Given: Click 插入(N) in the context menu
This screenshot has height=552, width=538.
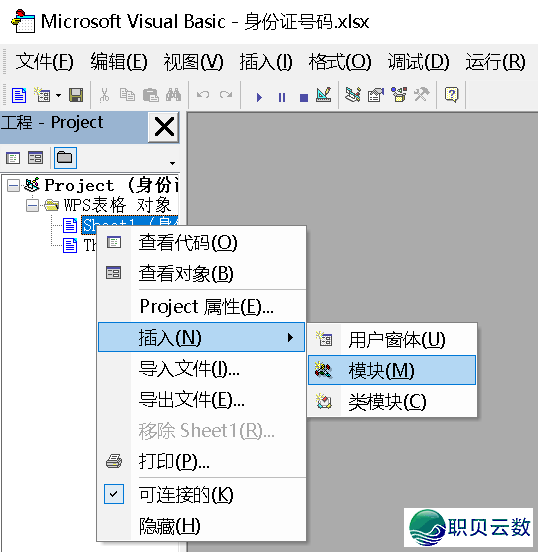Looking at the screenshot, I should [201, 337].
